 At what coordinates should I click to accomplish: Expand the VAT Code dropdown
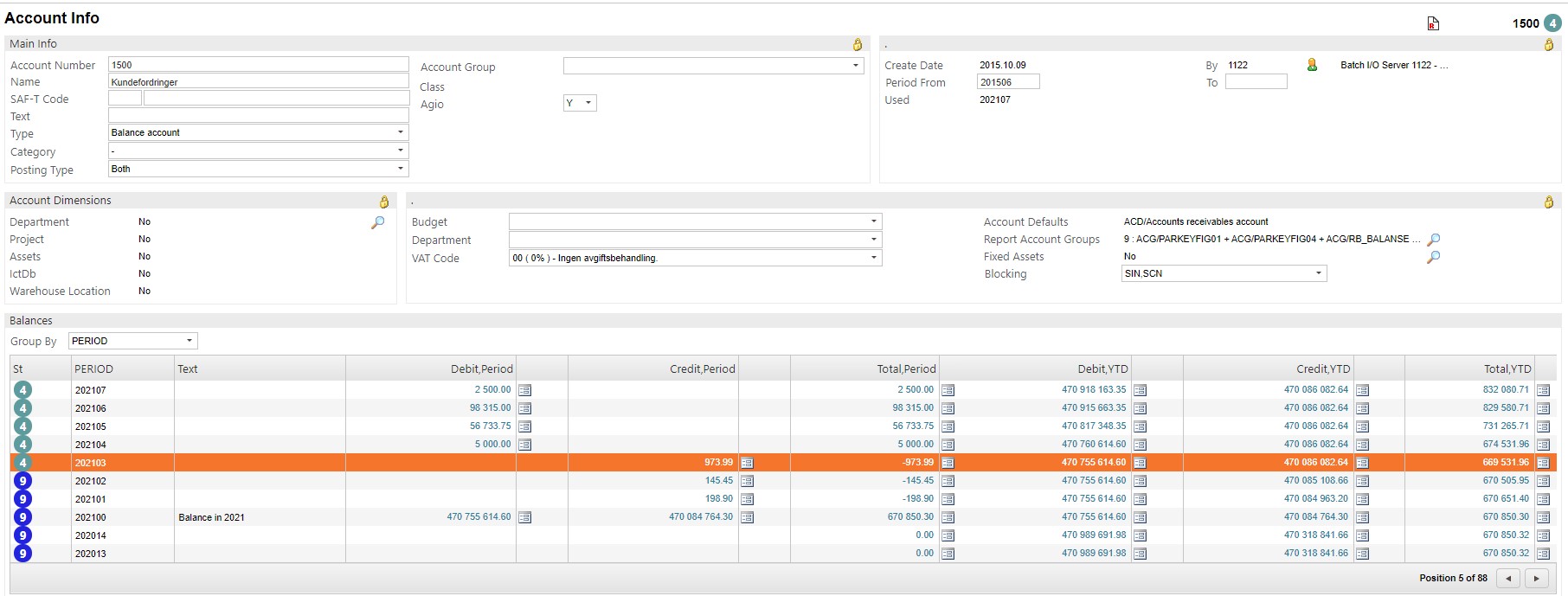pyautogui.click(x=873, y=258)
